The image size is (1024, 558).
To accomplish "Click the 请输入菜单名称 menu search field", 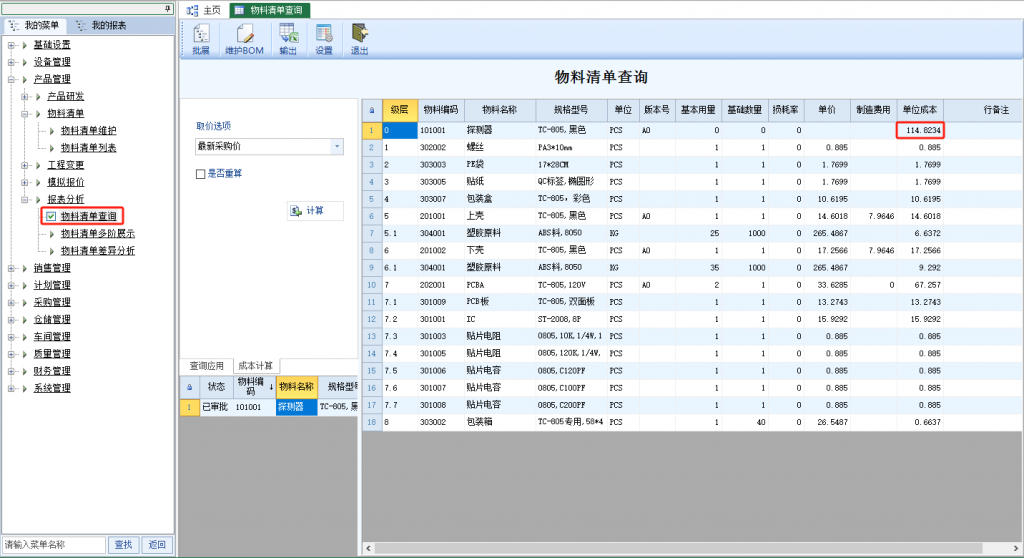I will [x=54, y=545].
